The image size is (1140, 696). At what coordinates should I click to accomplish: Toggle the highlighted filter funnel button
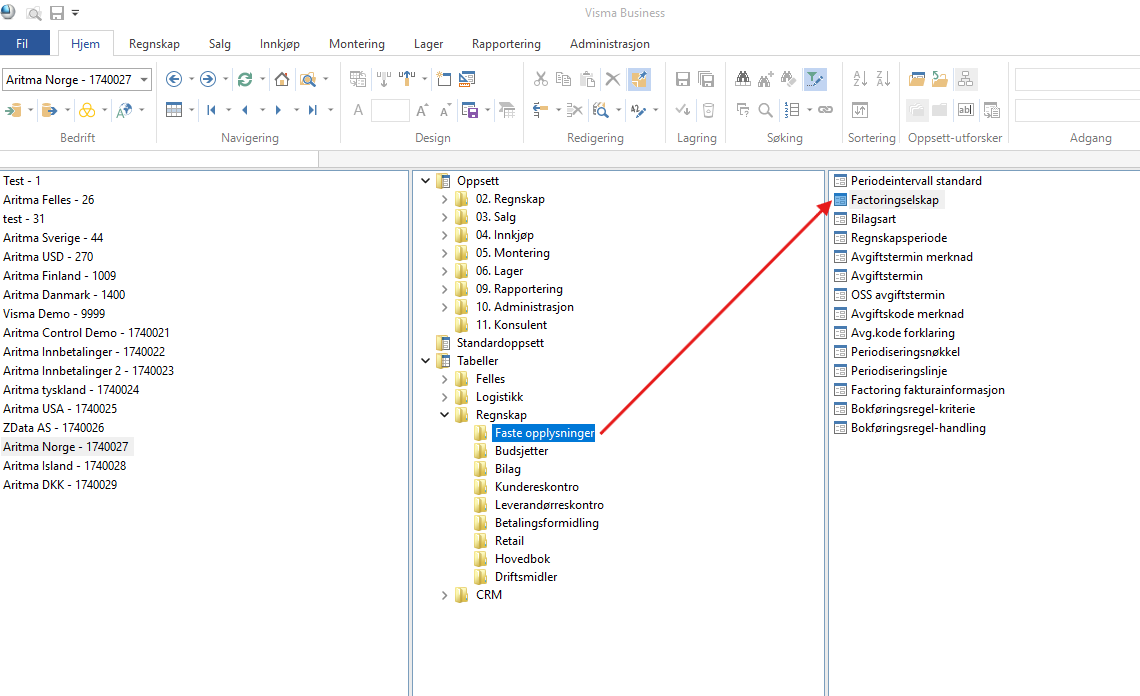pos(815,79)
